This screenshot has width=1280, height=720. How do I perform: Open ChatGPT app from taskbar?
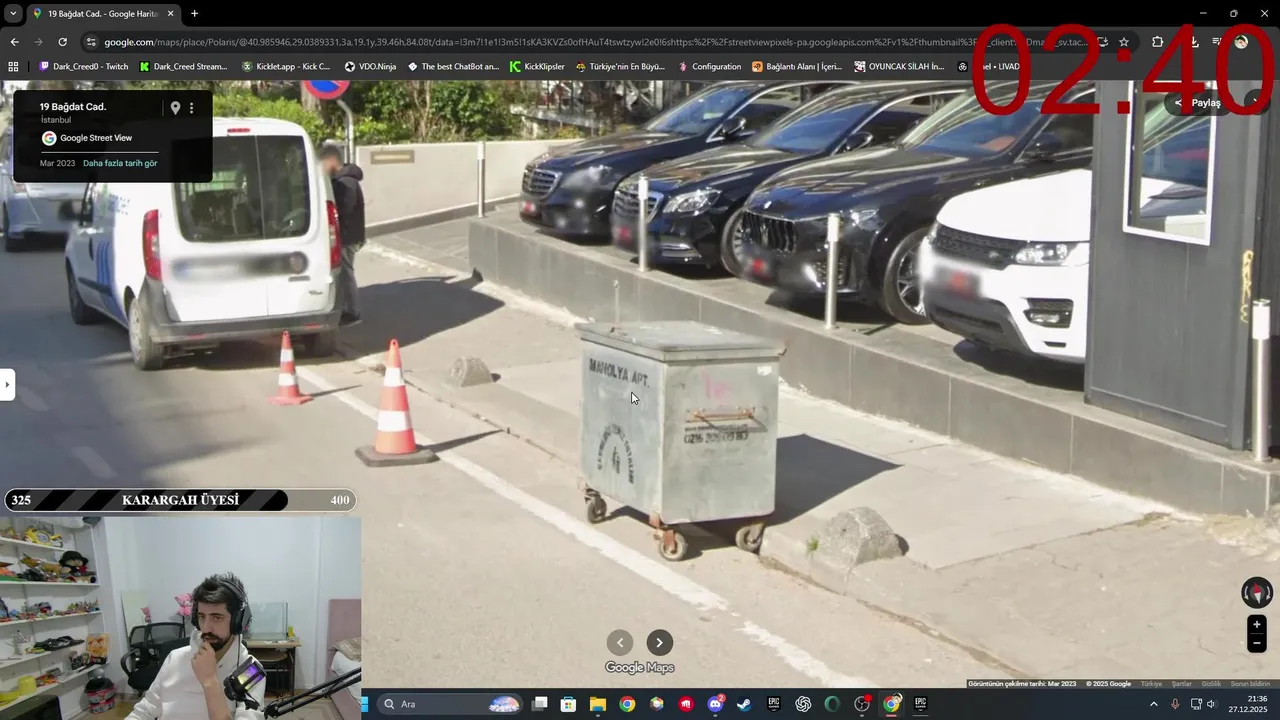tap(803, 704)
